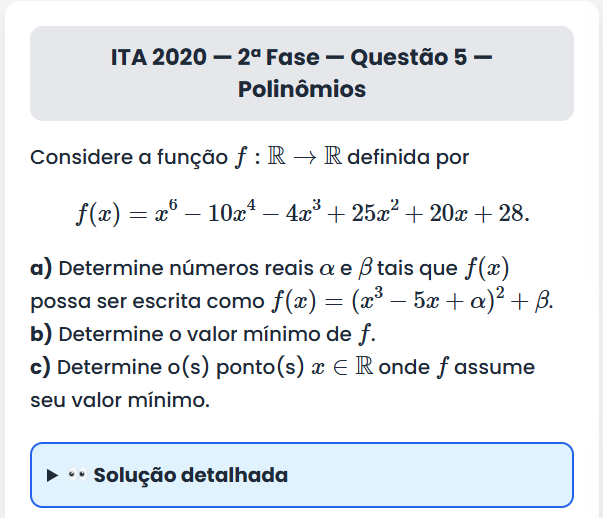Click the ITA 2020 question title
Image resolution: width=603 pixels, height=518 pixels.
[x=301, y=57]
